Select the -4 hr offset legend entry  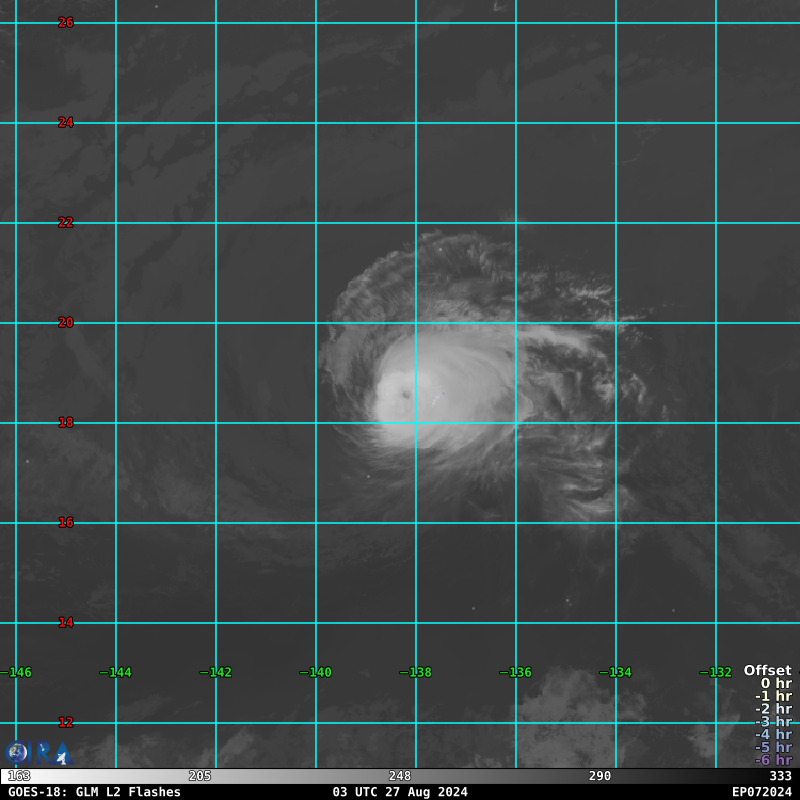pos(772,735)
